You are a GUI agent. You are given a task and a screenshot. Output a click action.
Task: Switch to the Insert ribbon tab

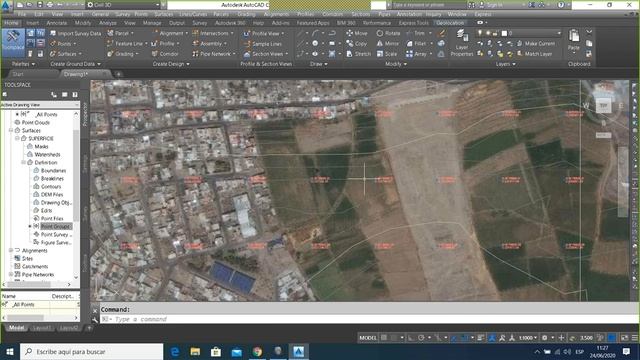coord(33,23)
